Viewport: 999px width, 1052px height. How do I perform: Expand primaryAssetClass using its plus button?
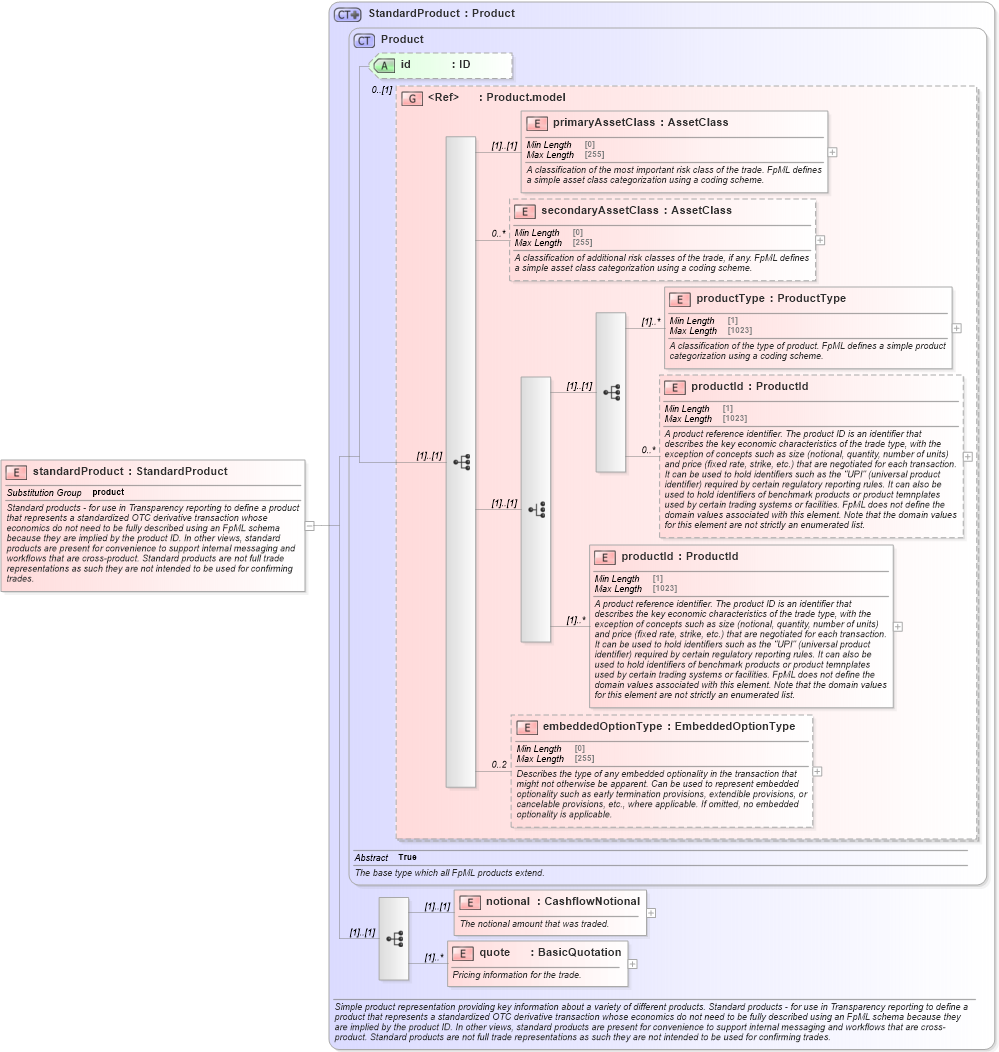pyautogui.click(x=831, y=152)
